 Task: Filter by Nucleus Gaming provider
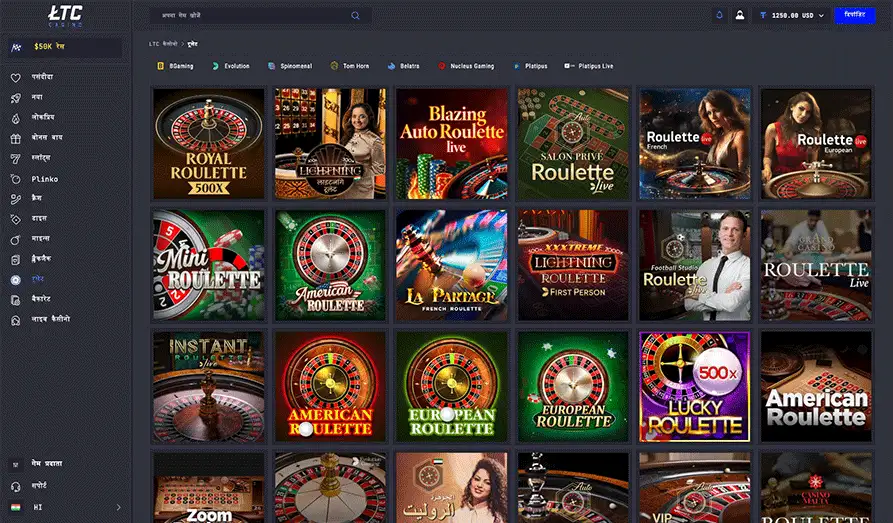[466, 66]
